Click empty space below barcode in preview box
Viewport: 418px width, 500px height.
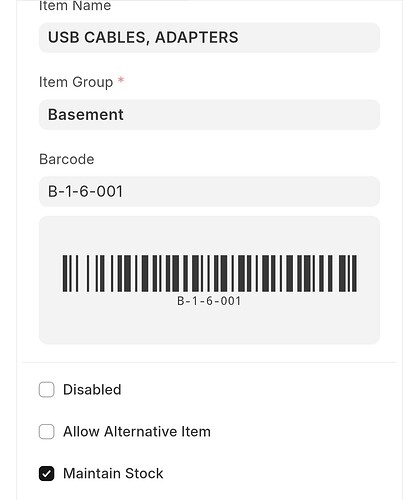tap(209, 325)
